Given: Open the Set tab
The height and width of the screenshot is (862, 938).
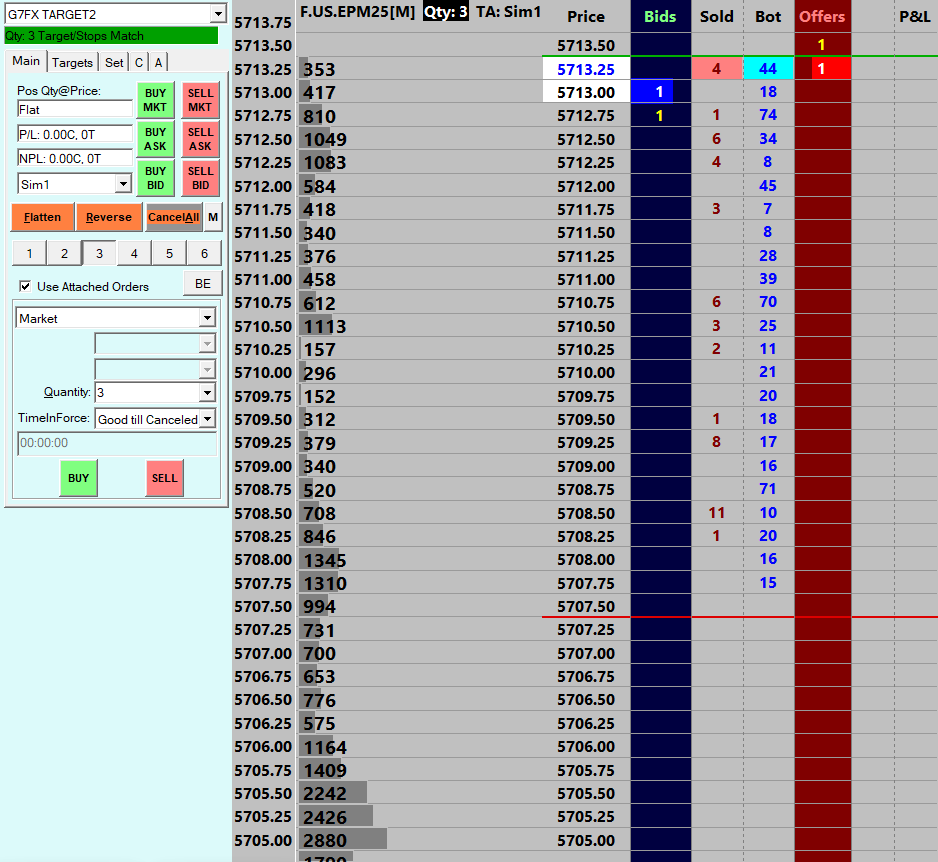Looking at the screenshot, I should point(114,62).
